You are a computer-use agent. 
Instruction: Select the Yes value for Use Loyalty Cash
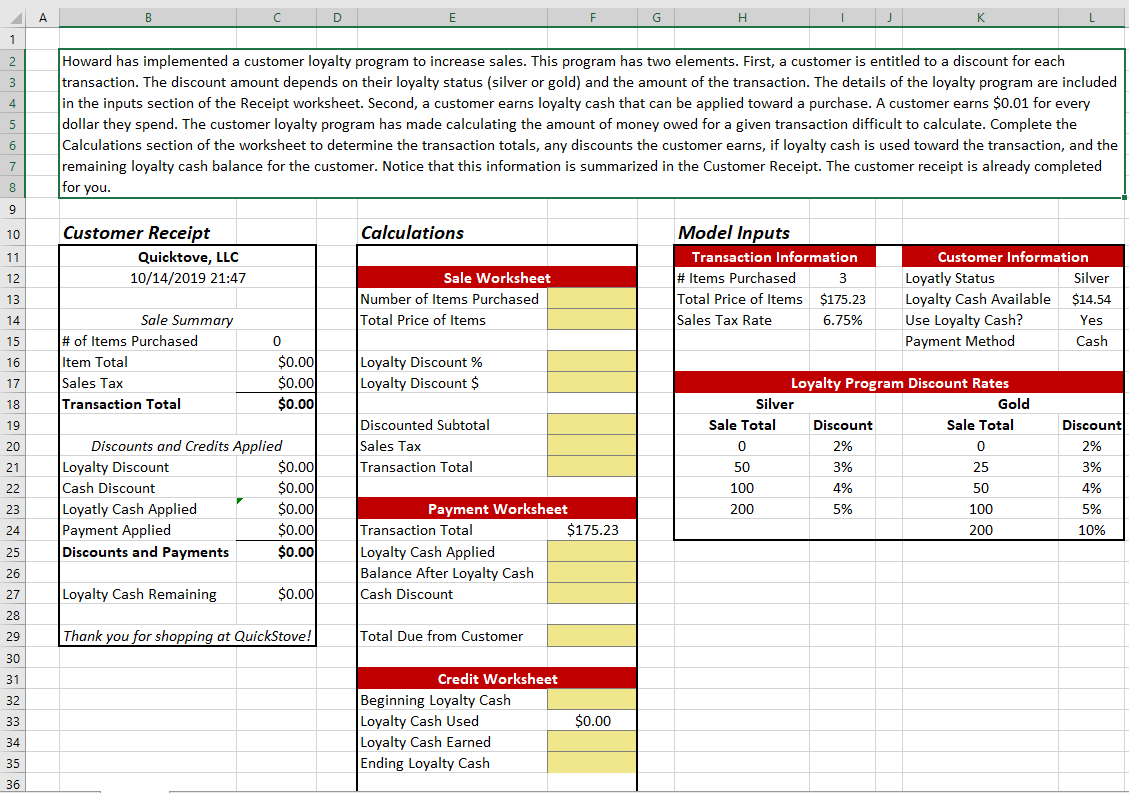pyautogui.click(x=1091, y=320)
